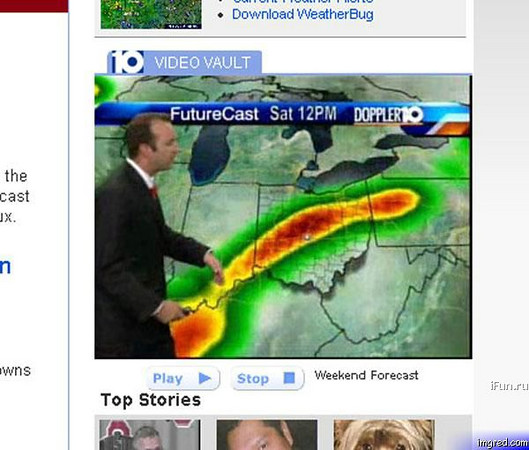Open the Ohio State coach story thumbnail
The image size is (529, 450).
coord(150,435)
